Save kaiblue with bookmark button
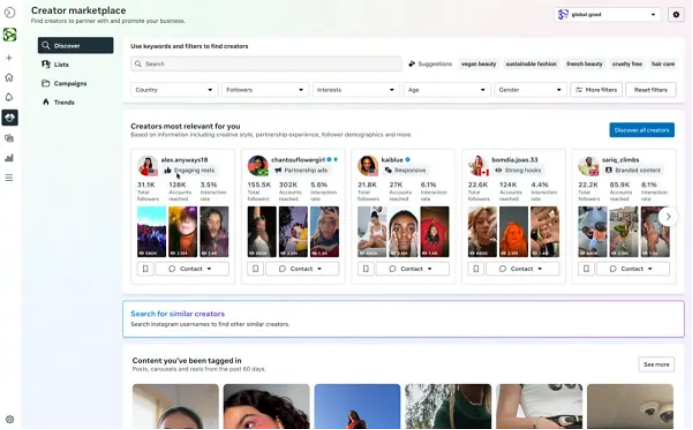 click(366, 269)
